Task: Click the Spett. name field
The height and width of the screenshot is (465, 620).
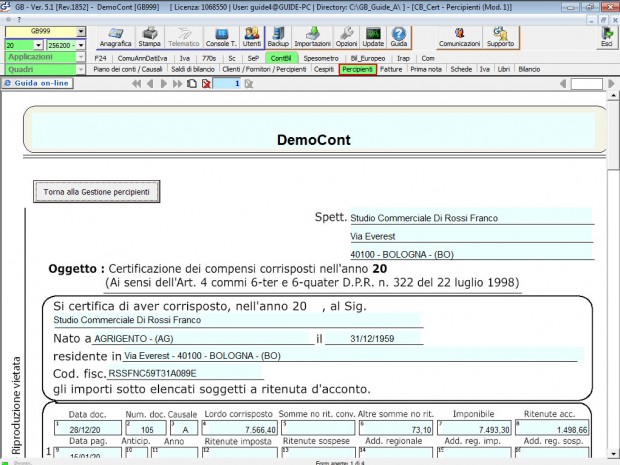Action: pos(471,217)
